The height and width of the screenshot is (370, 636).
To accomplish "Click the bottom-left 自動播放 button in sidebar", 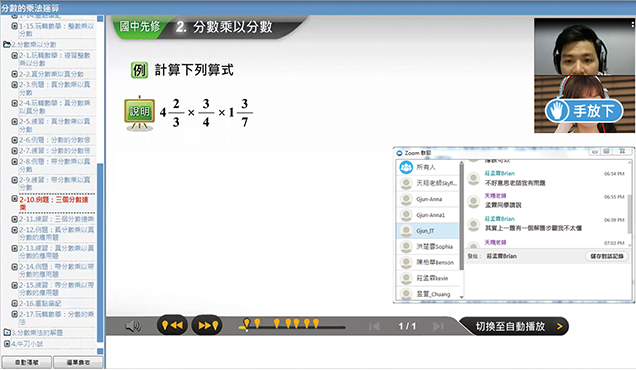I will [x=27, y=362].
